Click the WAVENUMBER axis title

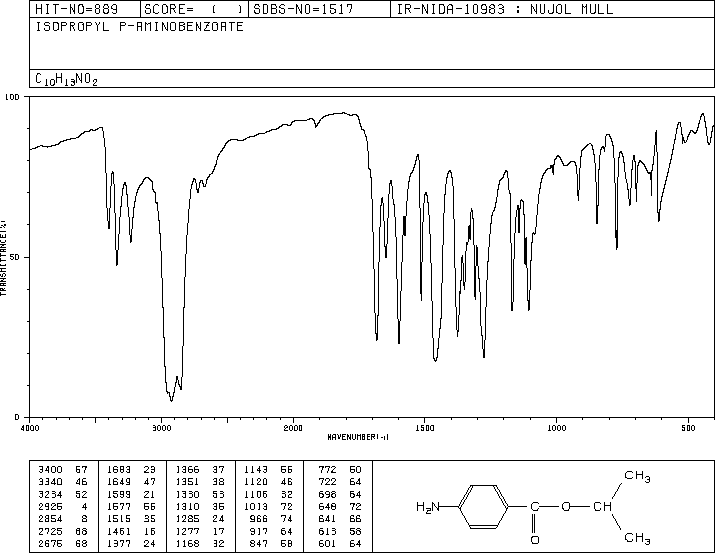tap(358, 437)
